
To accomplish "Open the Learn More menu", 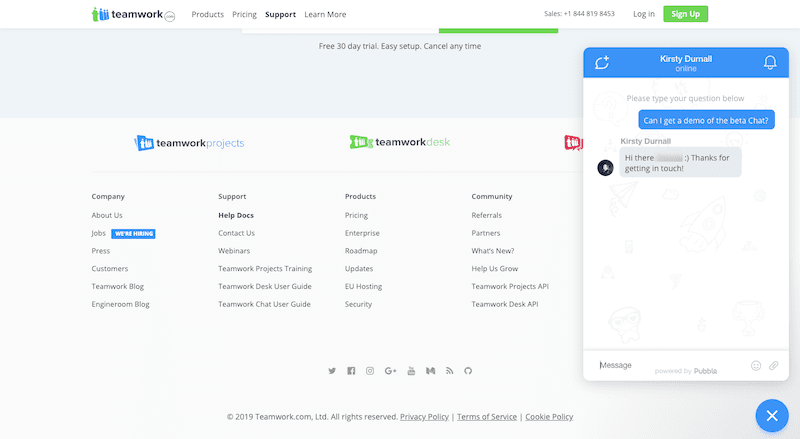I will point(325,14).
